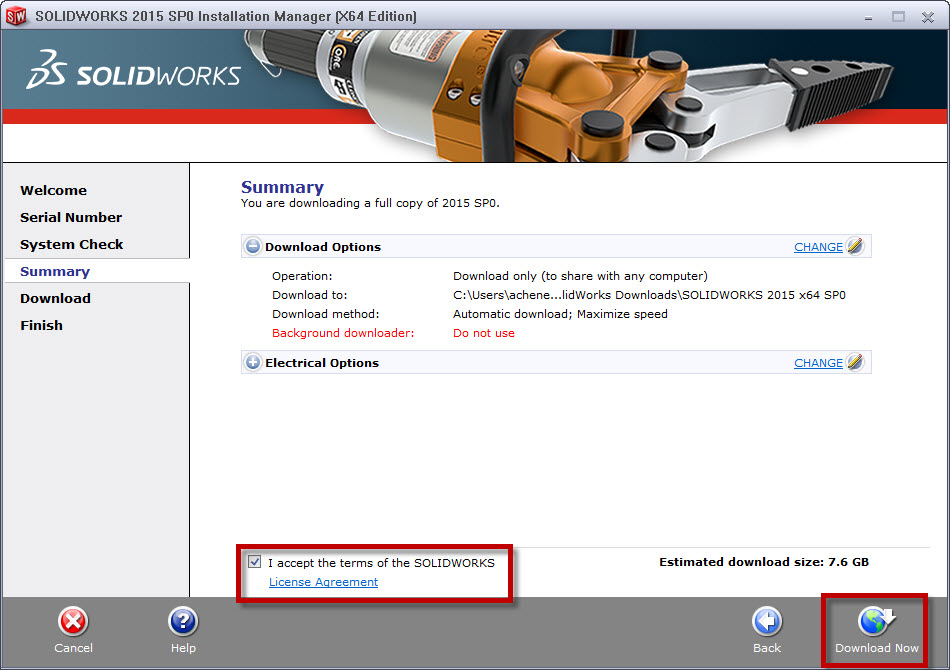The height and width of the screenshot is (670, 950).
Task: Click the 'Electrical Options' section title
Action: coord(322,363)
